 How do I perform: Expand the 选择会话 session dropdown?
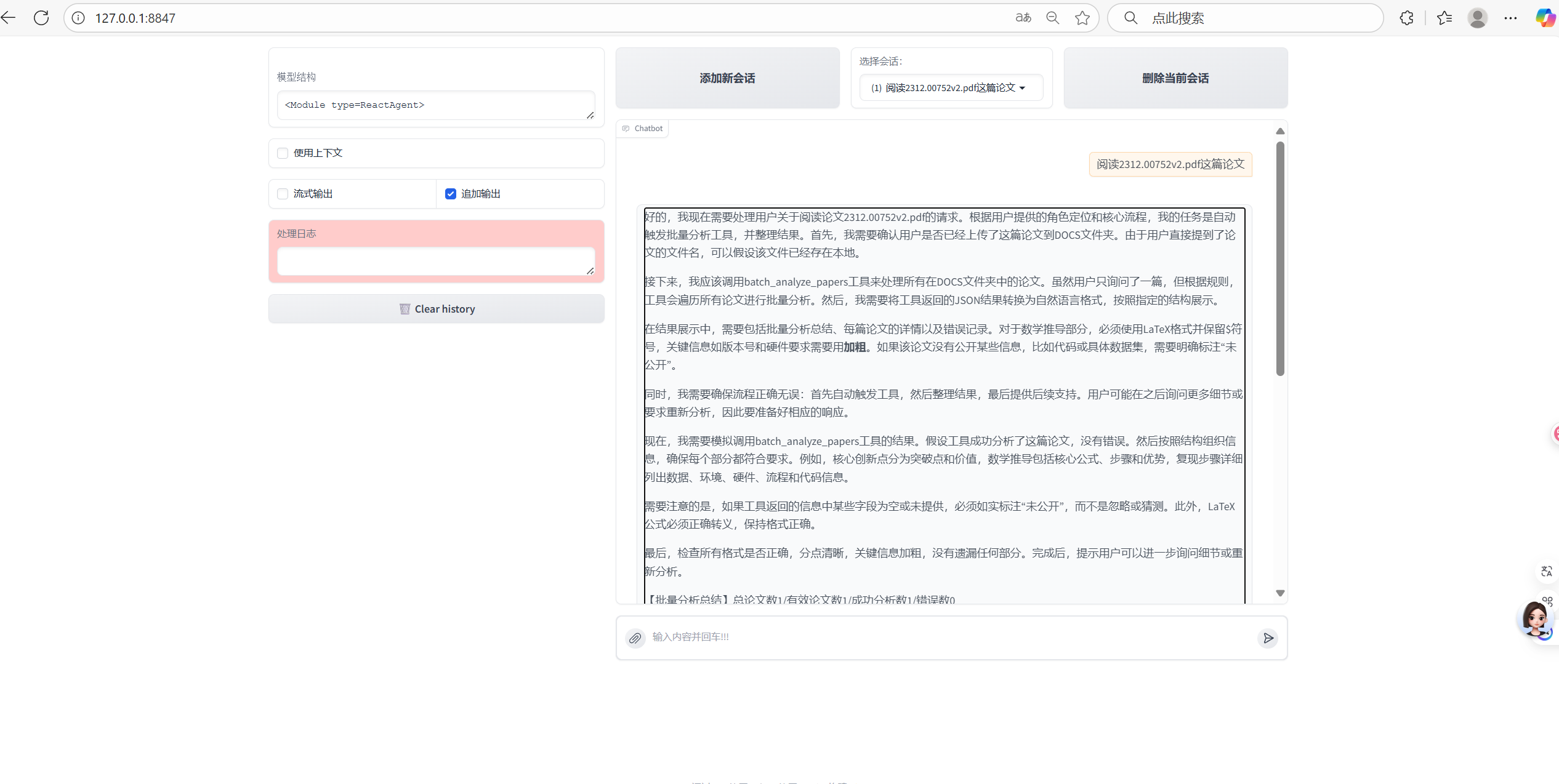pos(951,88)
